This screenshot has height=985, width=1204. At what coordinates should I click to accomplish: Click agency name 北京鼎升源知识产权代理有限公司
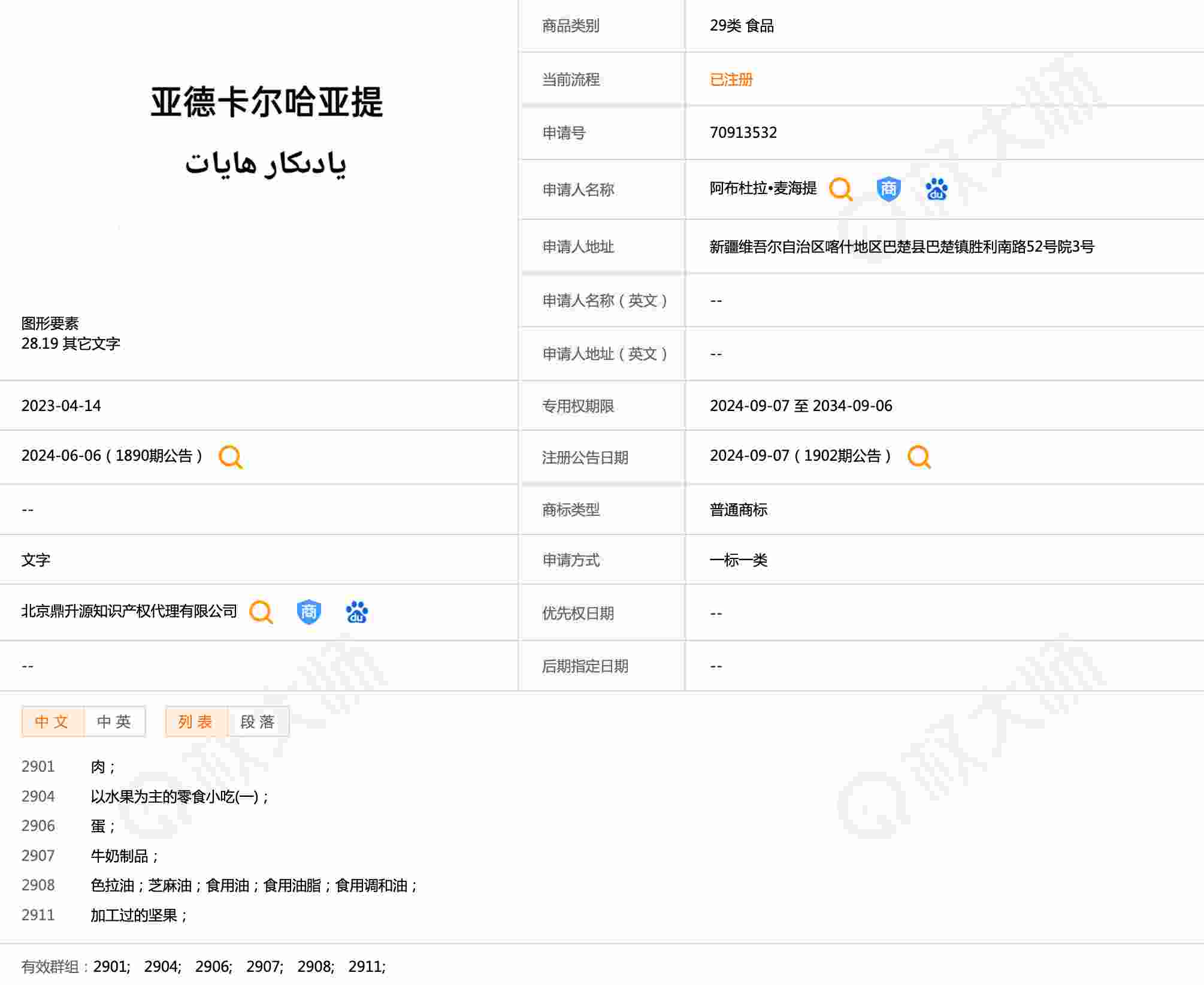tap(129, 611)
